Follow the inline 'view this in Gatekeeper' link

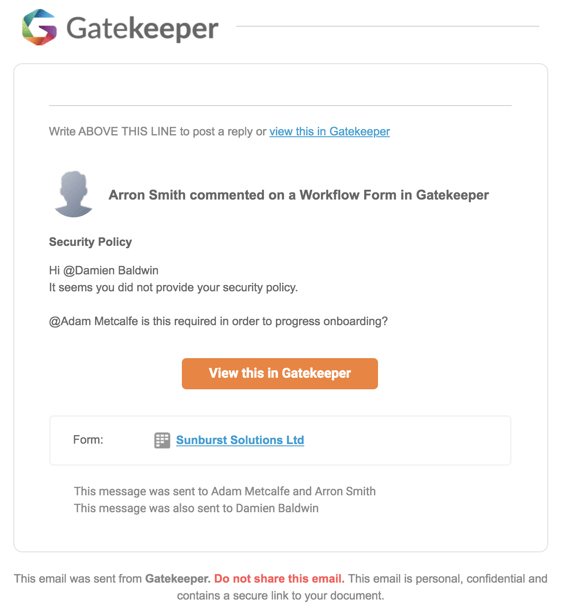[x=329, y=132]
